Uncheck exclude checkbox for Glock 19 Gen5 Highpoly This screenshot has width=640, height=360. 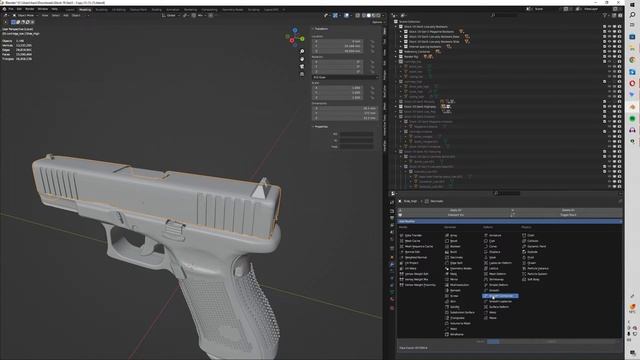[x=604, y=106]
